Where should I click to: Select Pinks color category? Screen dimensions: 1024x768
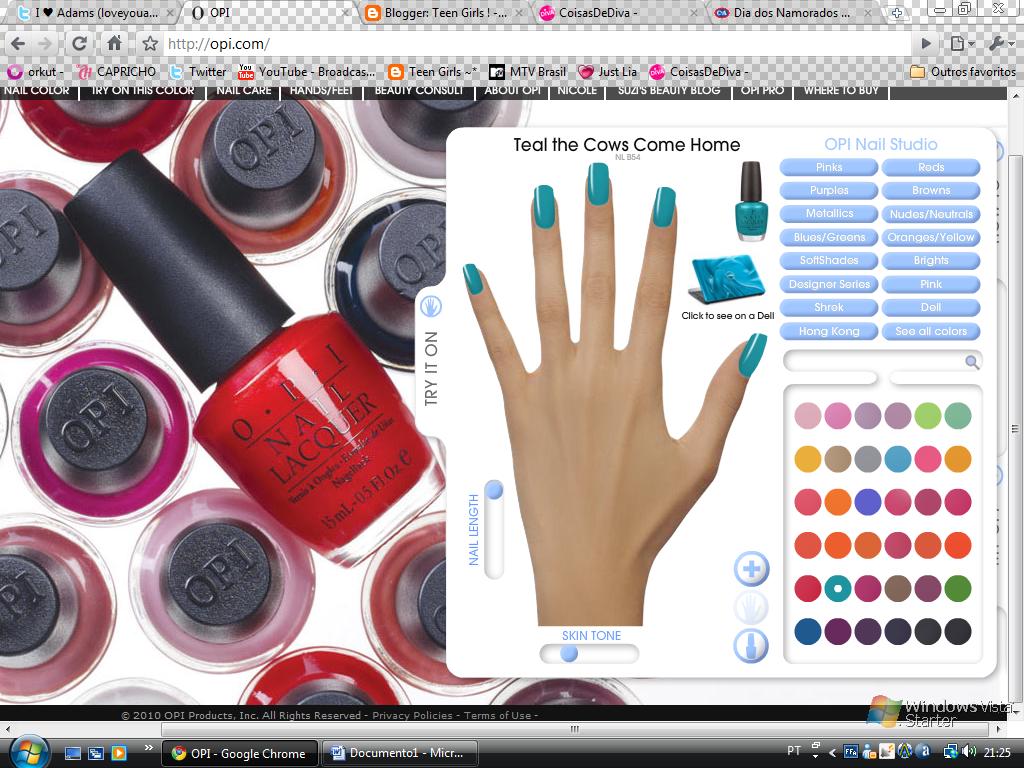(829, 167)
